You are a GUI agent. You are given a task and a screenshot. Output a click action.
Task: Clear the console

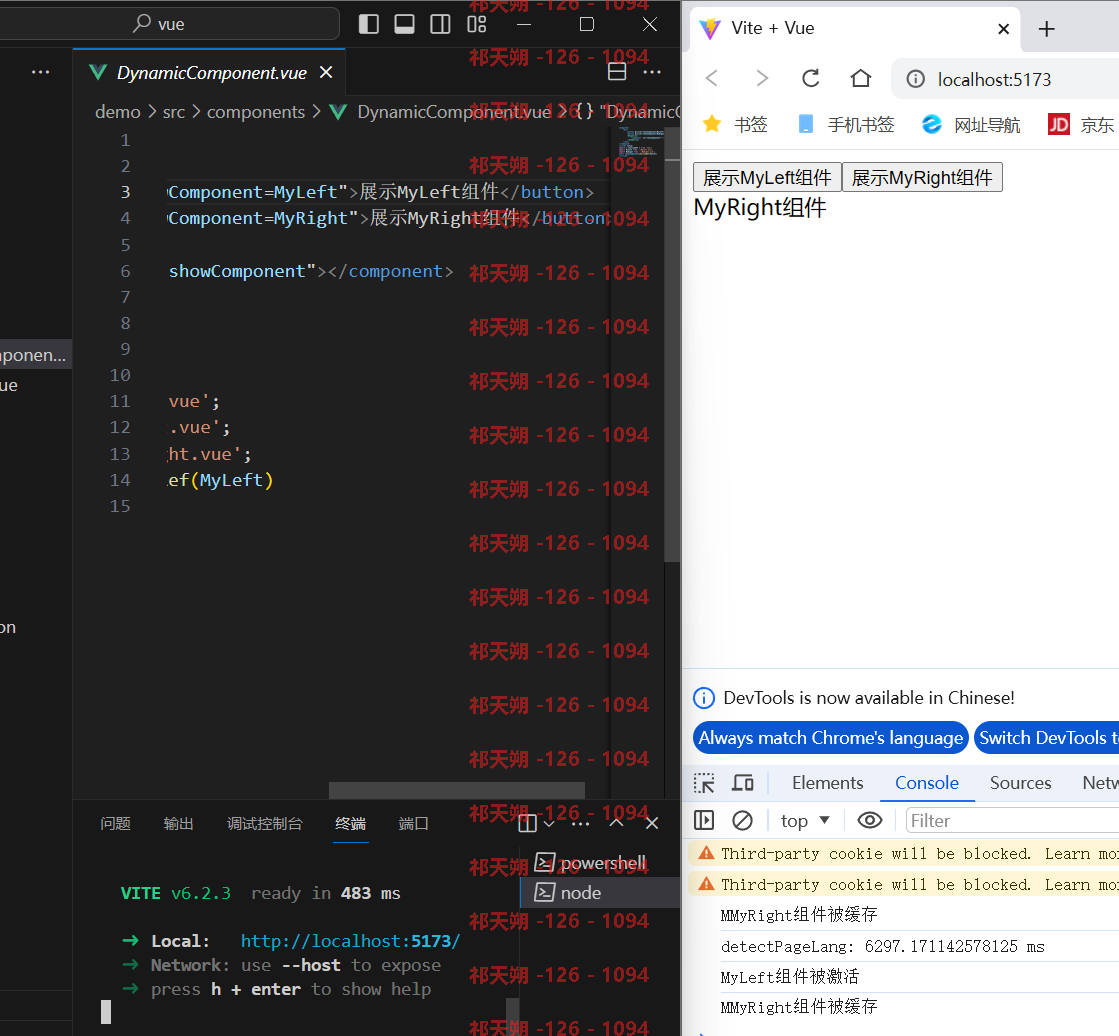point(742,821)
